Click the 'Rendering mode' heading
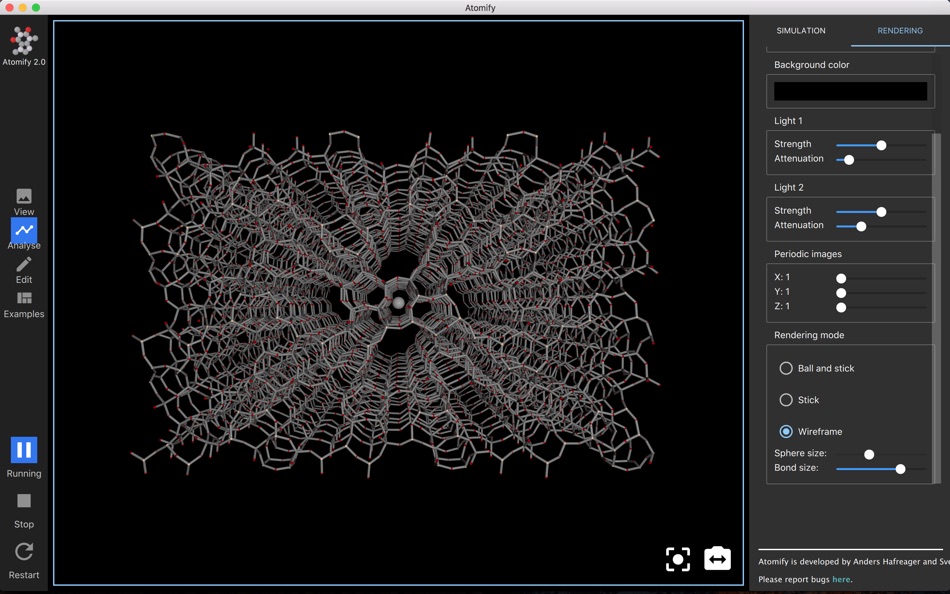The height and width of the screenshot is (594, 950). click(809, 335)
